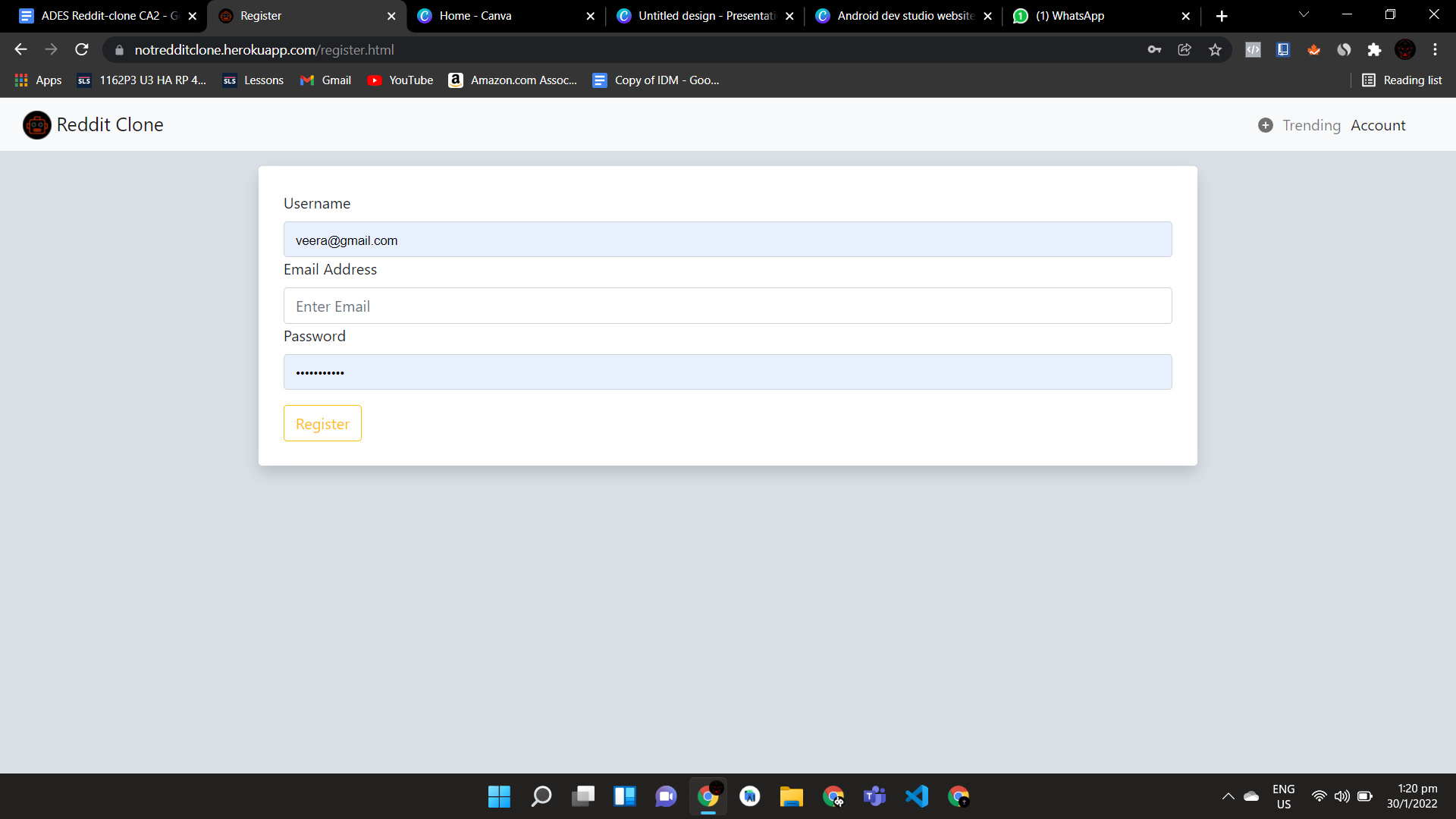Focus the Enter Email input field

[727, 306]
